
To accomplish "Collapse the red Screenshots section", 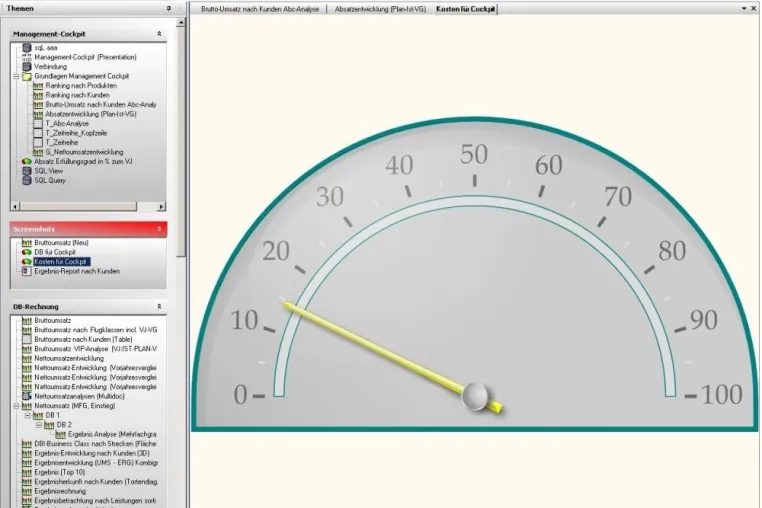I will pos(159,229).
